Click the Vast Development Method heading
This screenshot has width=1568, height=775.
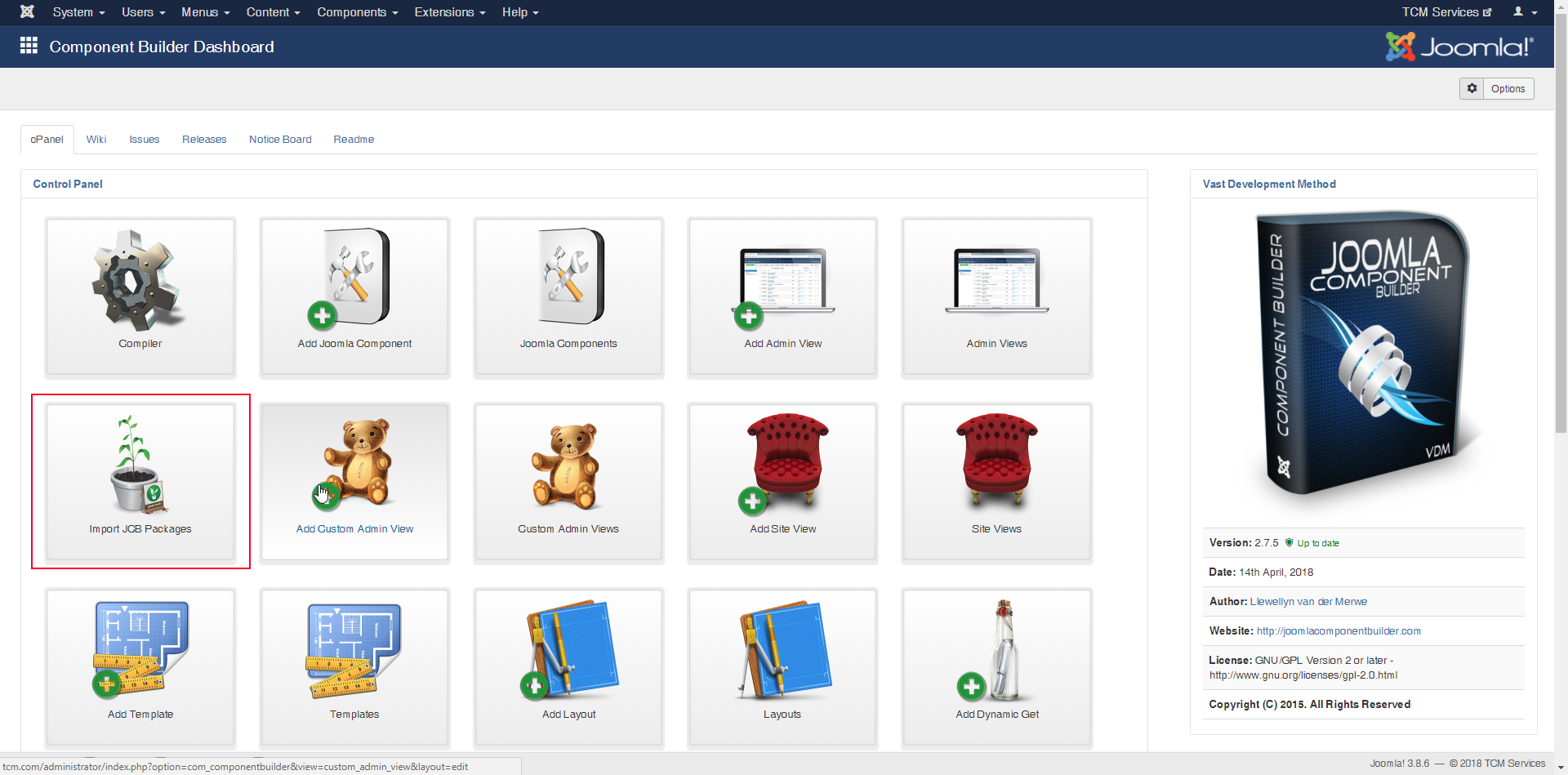coord(1269,185)
